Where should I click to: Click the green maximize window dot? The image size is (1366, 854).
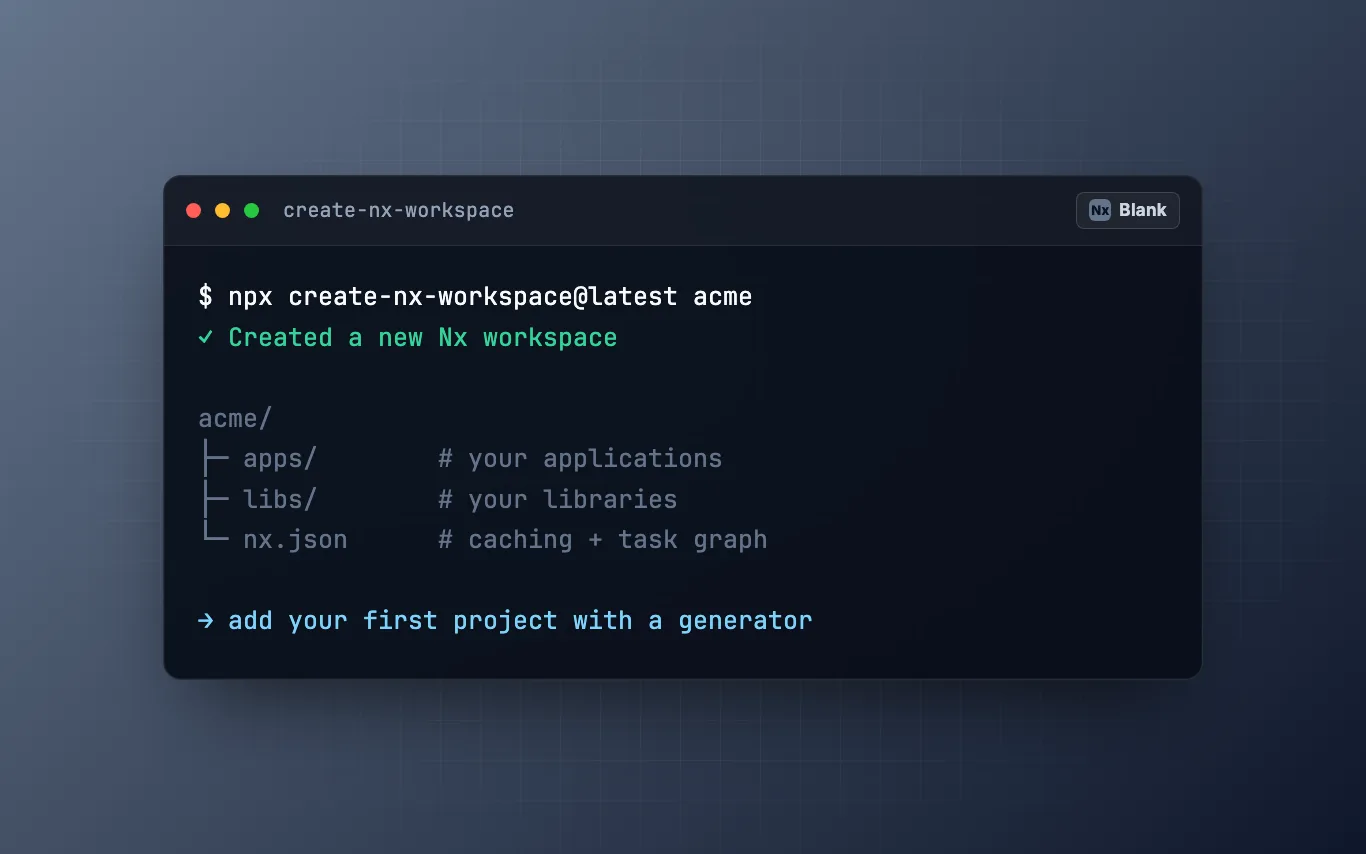point(252,211)
